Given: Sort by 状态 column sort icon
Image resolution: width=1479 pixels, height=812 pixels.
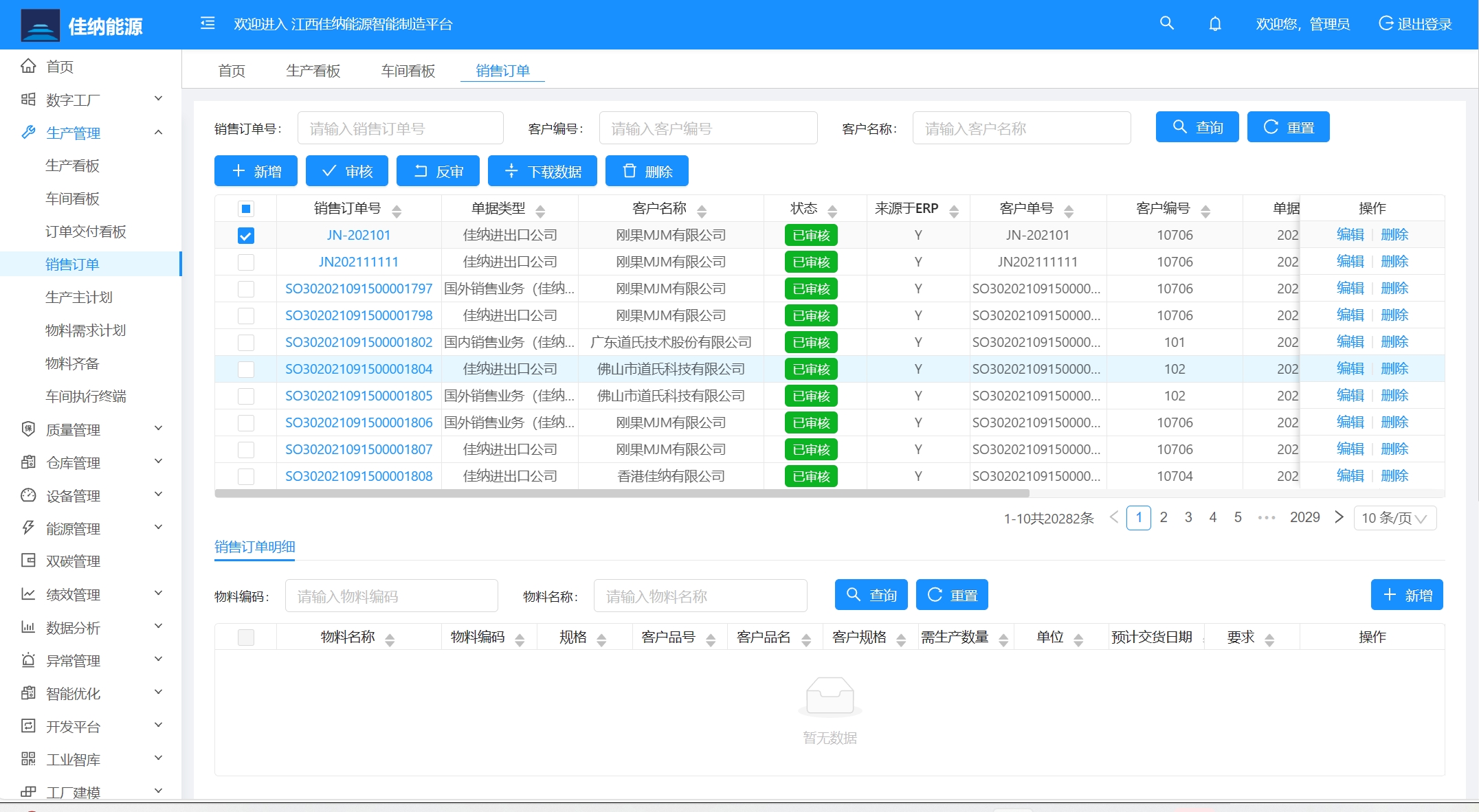Looking at the screenshot, I should (832, 211).
